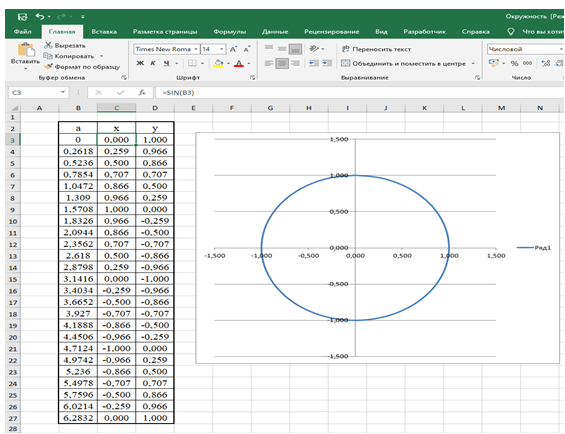The image size is (565, 434).
Task: Switch to the Вставка tab
Action: pos(104,32)
